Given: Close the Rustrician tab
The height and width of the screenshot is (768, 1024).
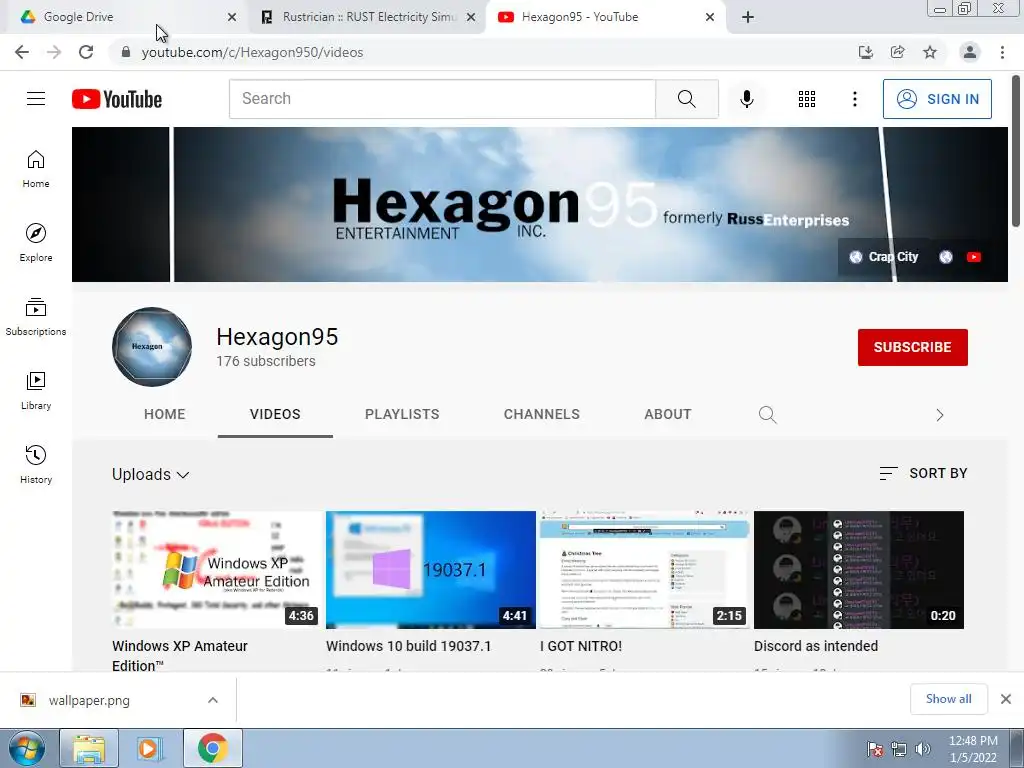Looking at the screenshot, I should pyautogui.click(x=471, y=17).
